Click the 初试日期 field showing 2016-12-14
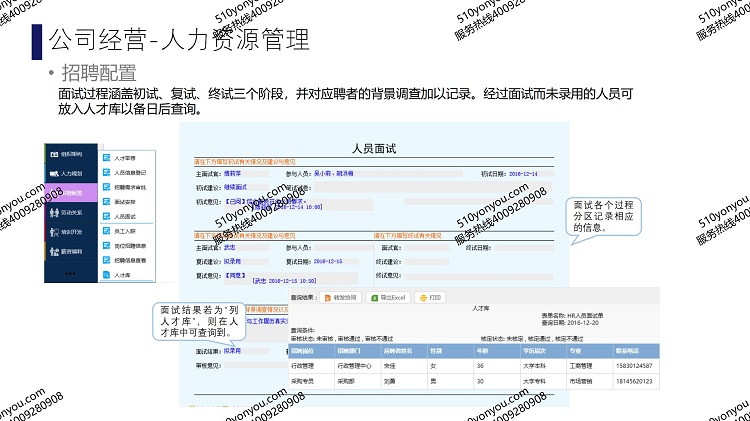The width and height of the screenshot is (750, 421). click(x=523, y=174)
